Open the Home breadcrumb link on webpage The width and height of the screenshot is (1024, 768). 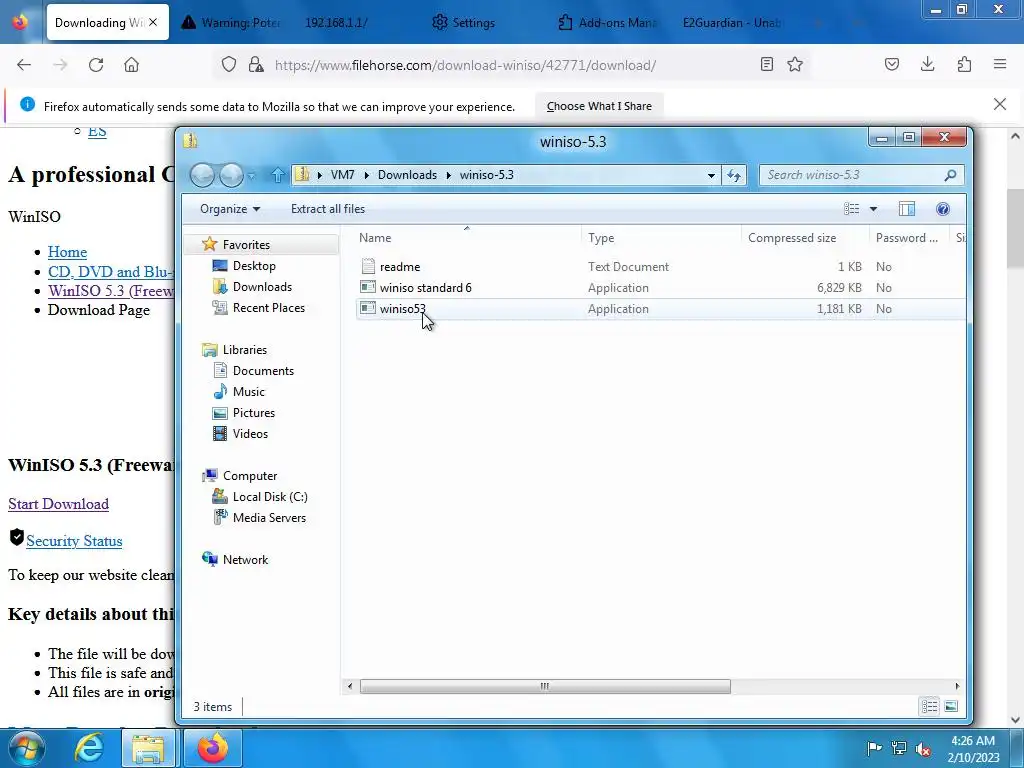coord(67,252)
